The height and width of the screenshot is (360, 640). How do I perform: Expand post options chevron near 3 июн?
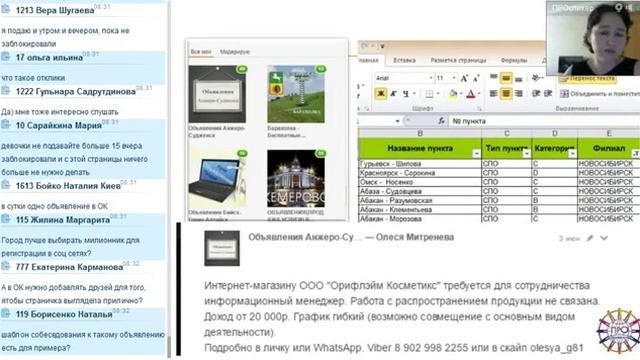click(x=604, y=238)
